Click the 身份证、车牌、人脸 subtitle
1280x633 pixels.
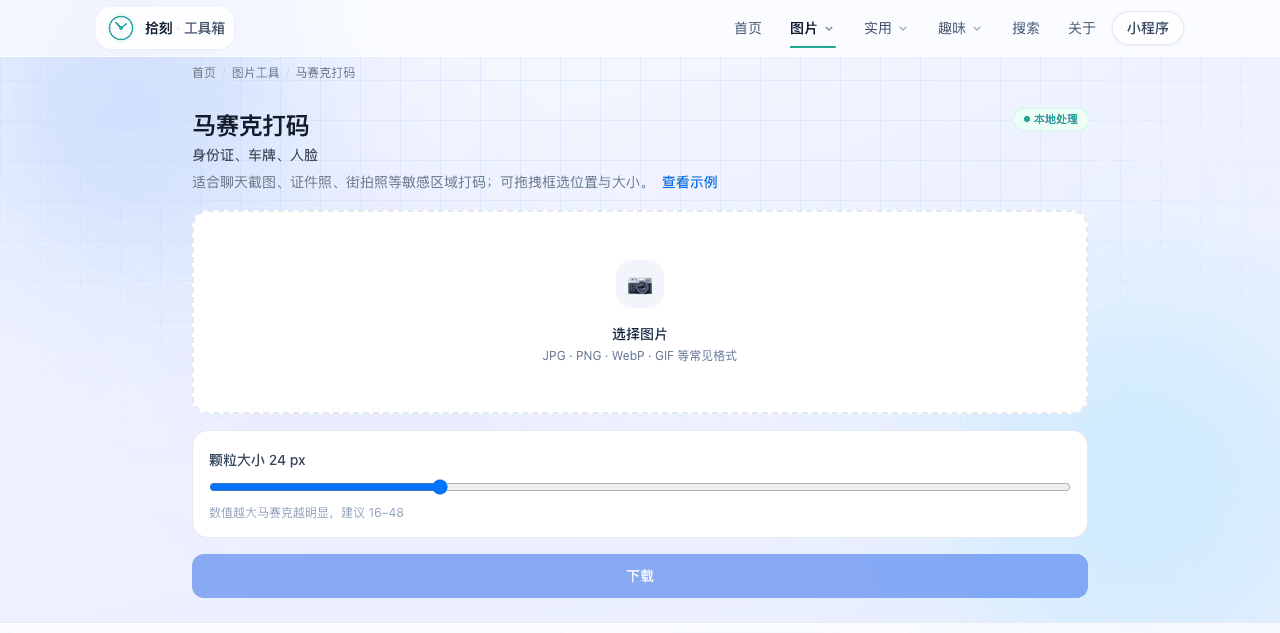coord(255,155)
